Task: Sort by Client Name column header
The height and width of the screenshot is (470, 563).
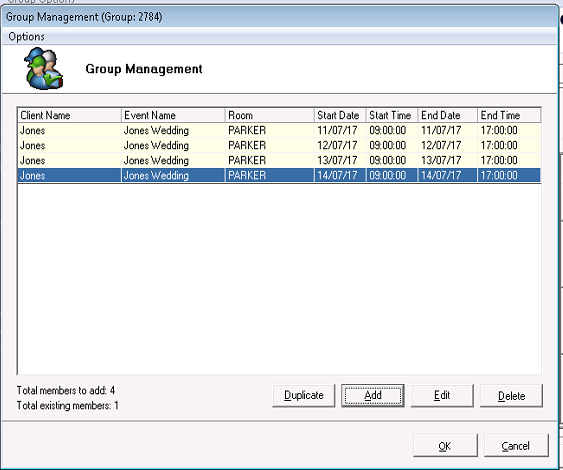Action: click(x=69, y=115)
